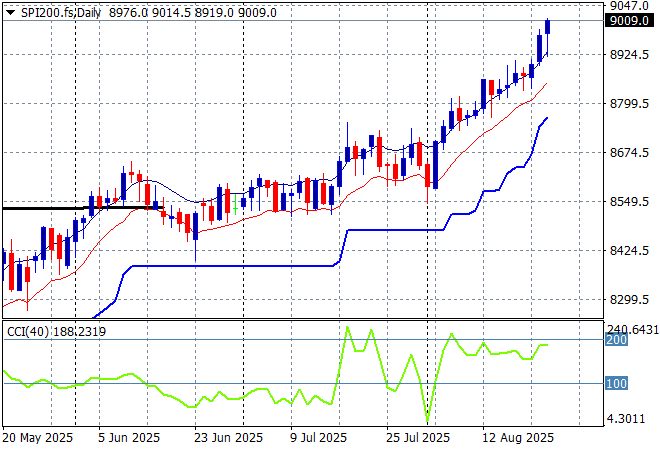Click the 240.6431 CCI scale label
The width and height of the screenshot is (660, 450).
point(632,329)
